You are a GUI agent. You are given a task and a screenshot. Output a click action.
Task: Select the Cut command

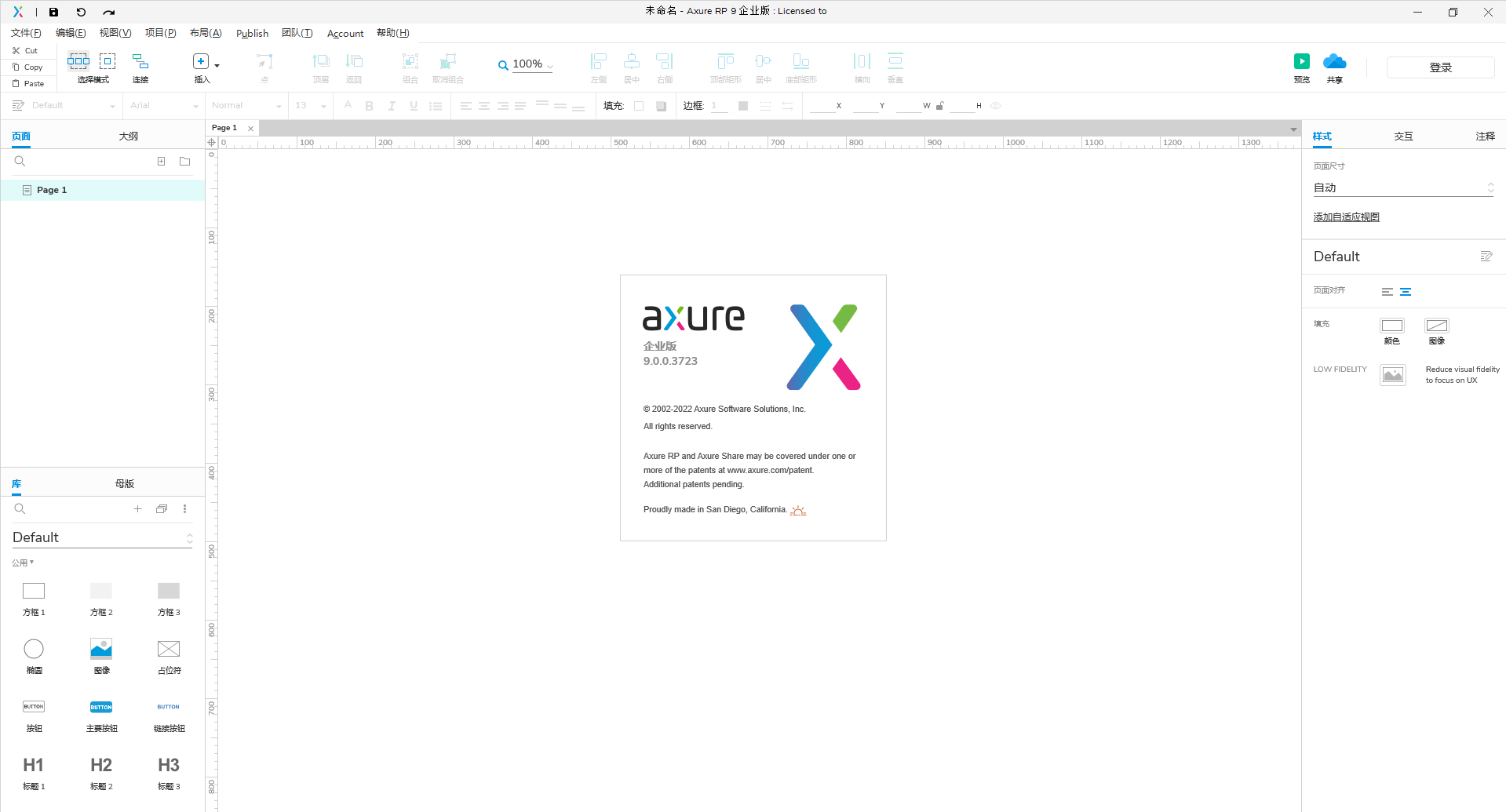[25, 50]
